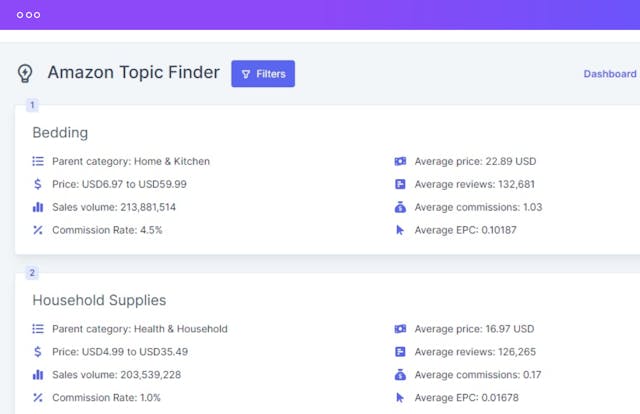This screenshot has height=414, width=640.
Task: Click the bar chart icon for Bedding sales volume
Action: click(38, 207)
